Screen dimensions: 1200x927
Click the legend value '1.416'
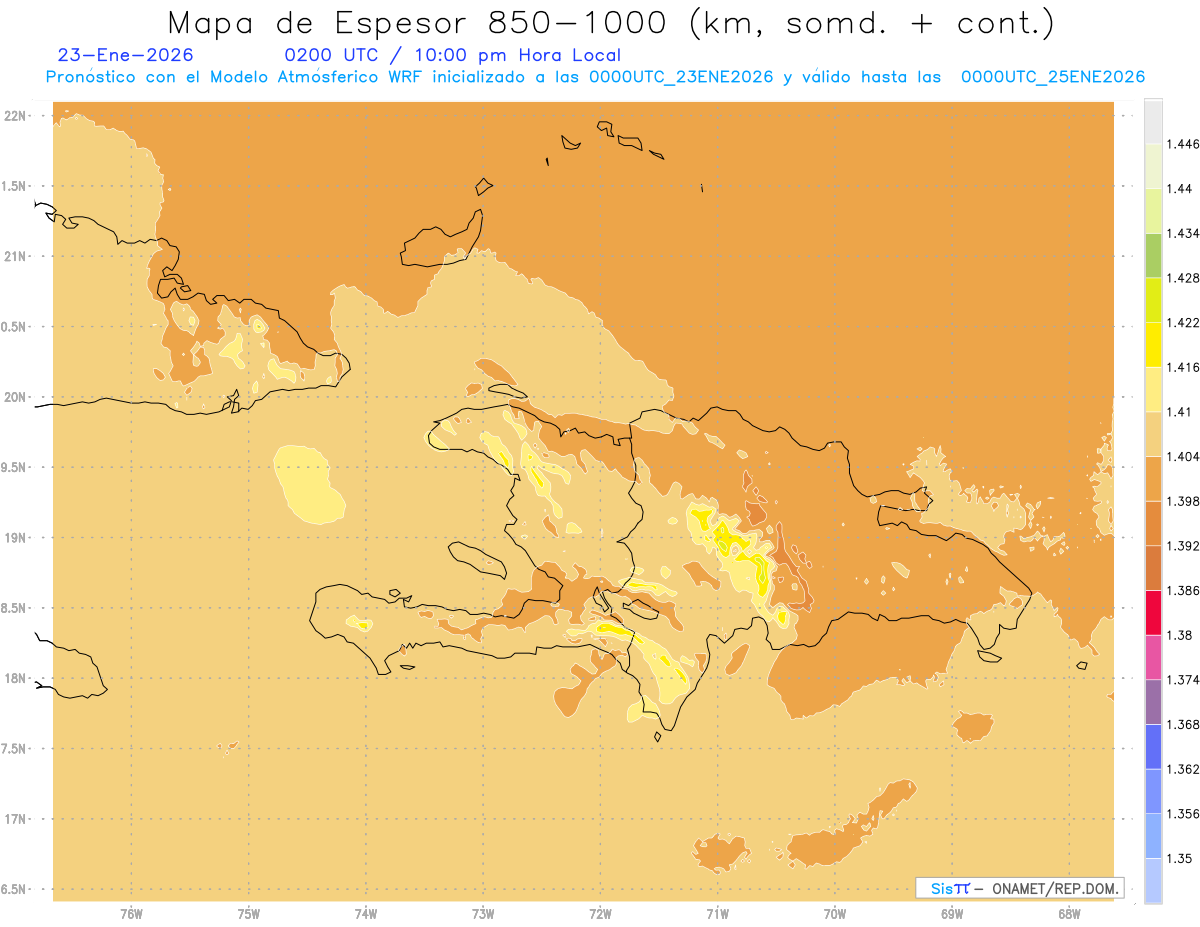(x=1185, y=367)
